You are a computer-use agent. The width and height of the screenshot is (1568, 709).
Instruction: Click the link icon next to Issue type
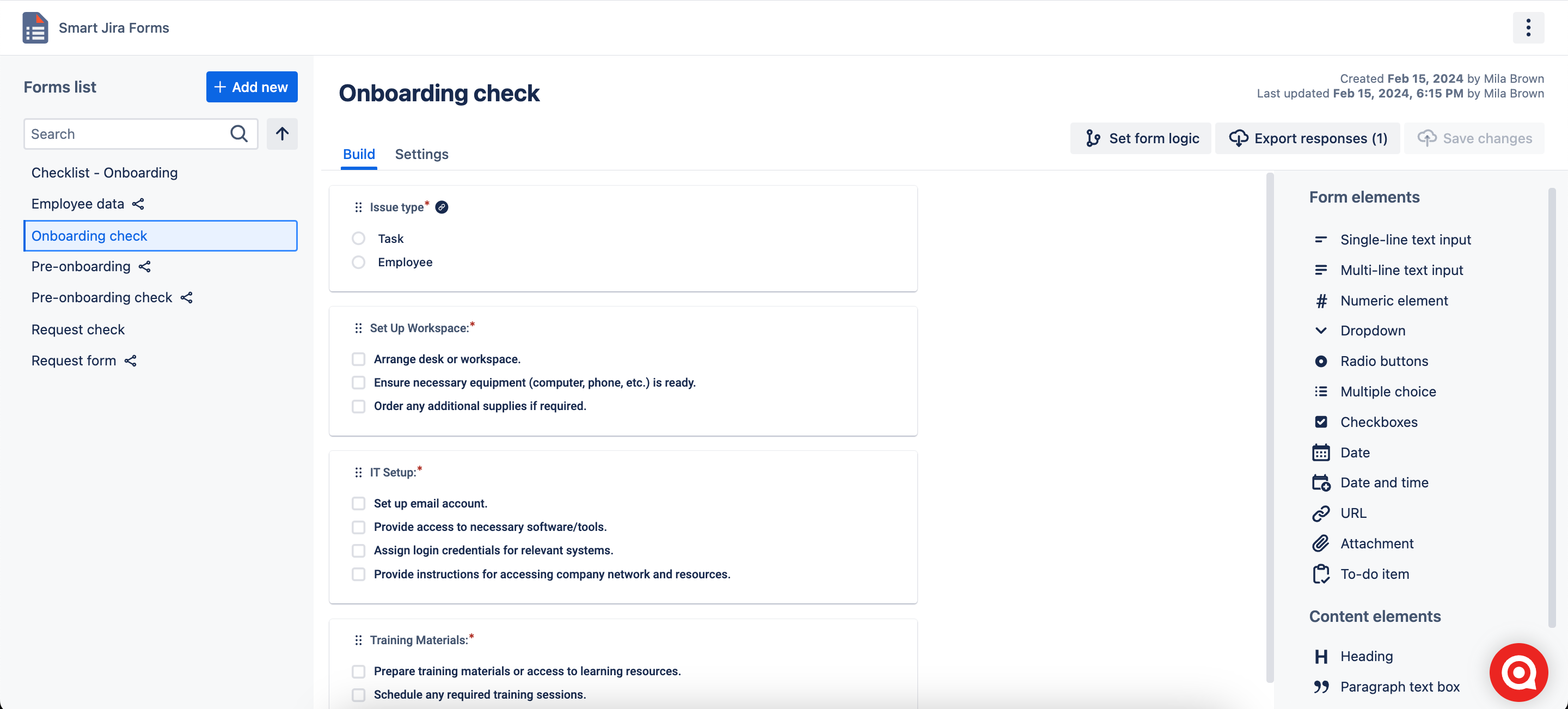[442, 207]
